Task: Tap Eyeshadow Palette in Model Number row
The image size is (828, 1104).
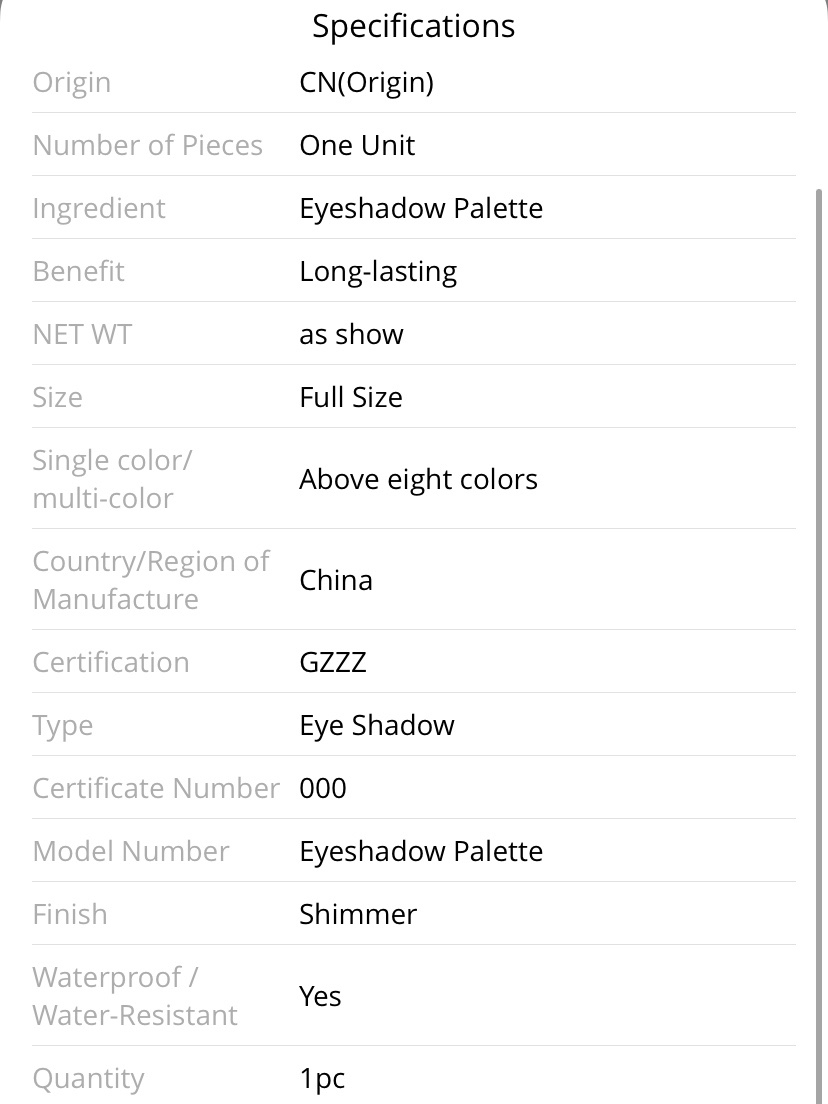Action: [421, 851]
